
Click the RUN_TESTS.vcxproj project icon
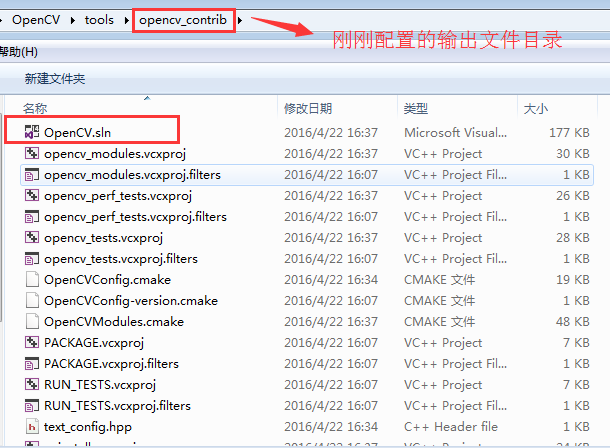(x=32, y=384)
